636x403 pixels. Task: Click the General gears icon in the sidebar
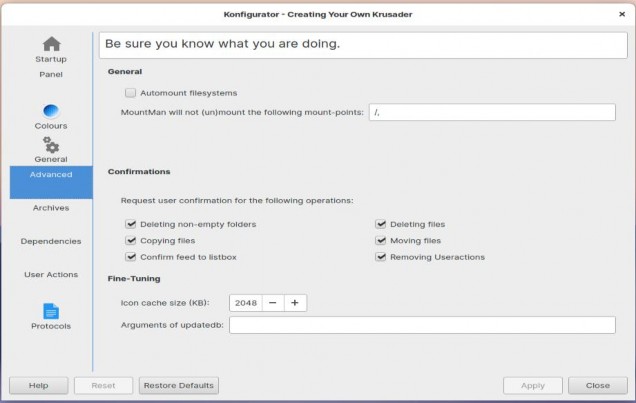pyautogui.click(x=51, y=145)
